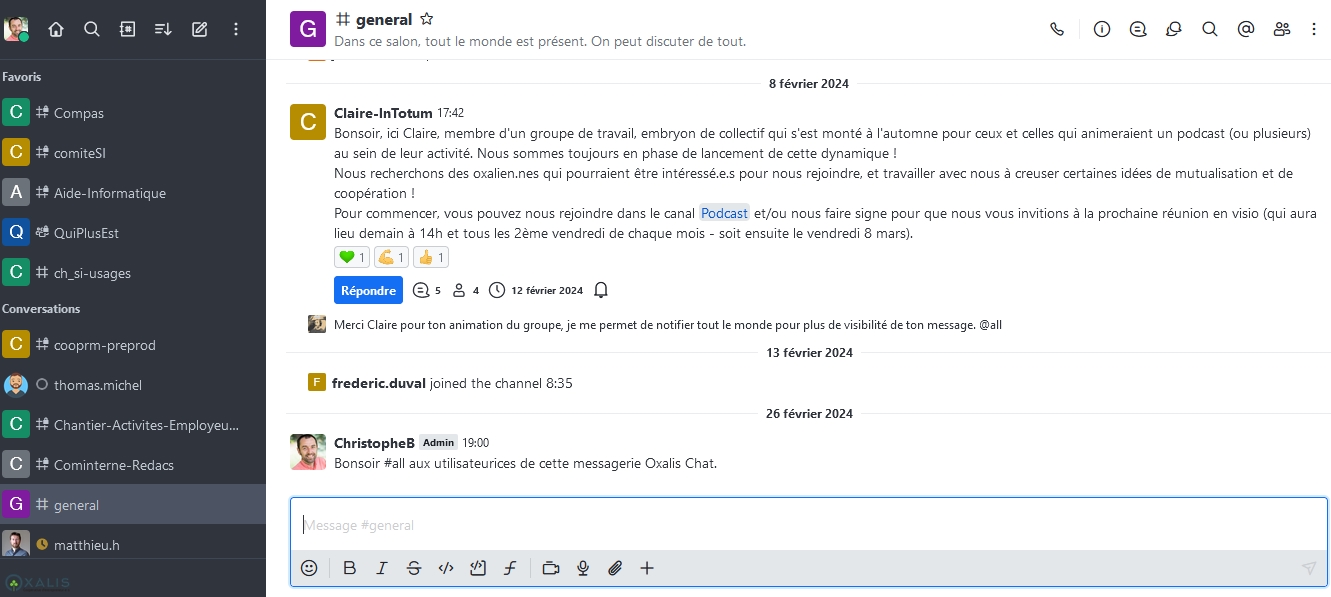1331x597 pixels.
Task: Open the Home page icon
Action: pos(56,30)
